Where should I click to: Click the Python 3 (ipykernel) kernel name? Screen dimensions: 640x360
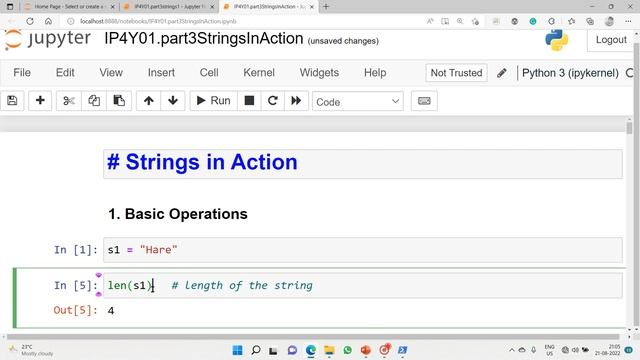570,73
